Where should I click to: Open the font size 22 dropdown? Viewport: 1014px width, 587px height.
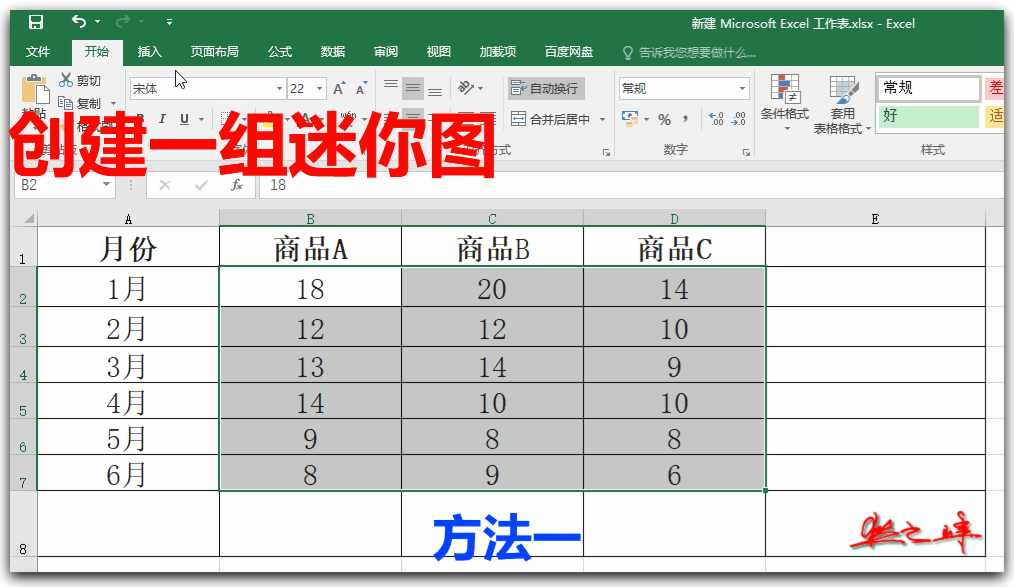[x=319, y=89]
